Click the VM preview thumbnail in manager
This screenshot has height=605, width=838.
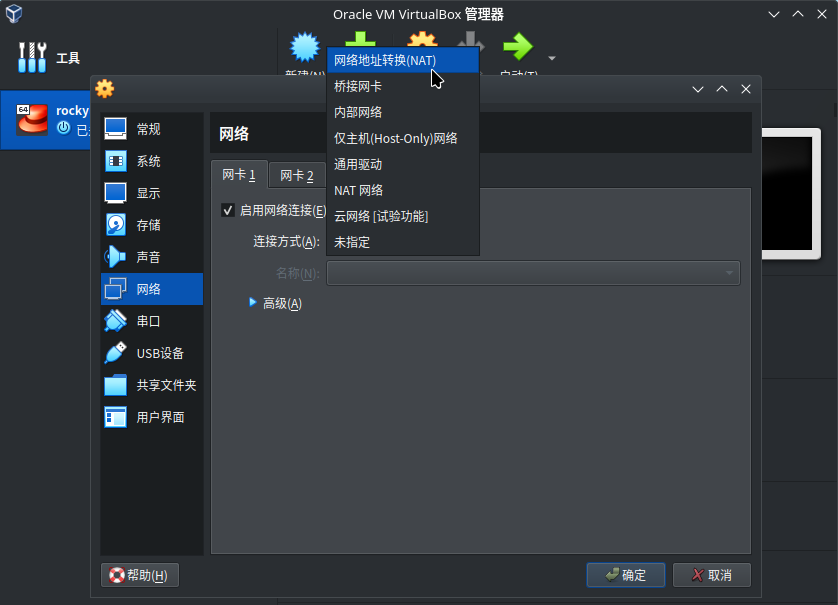(x=791, y=193)
